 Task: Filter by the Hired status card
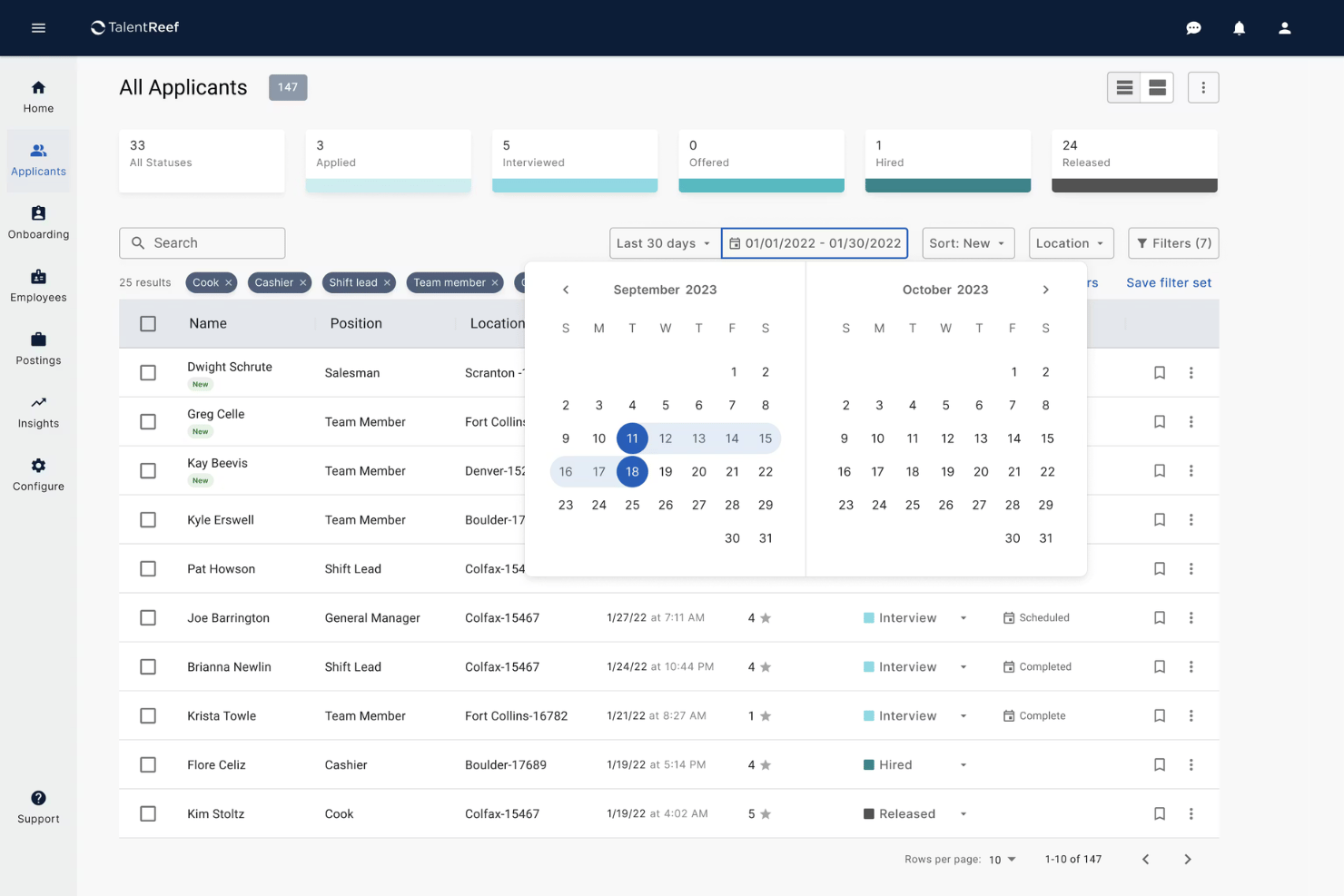[x=948, y=161]
